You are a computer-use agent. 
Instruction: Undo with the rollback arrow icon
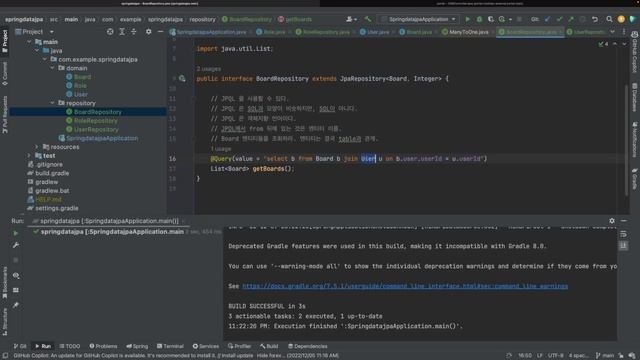tap(595, 19)
